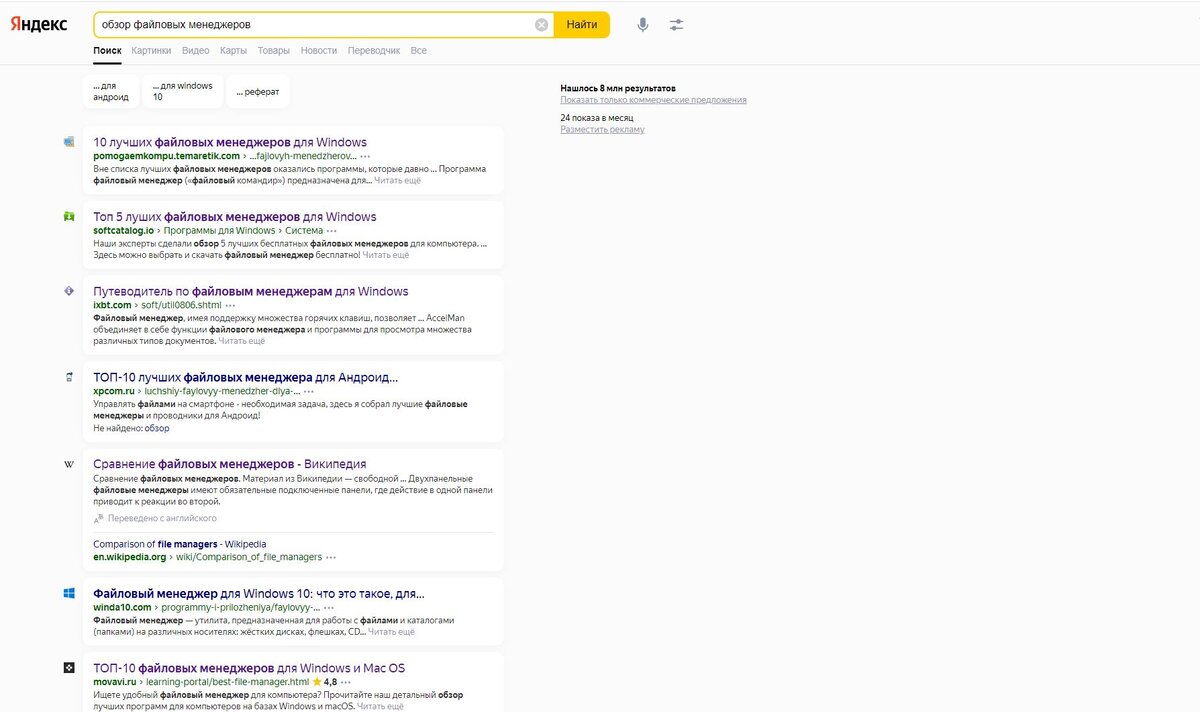Start voice search with the microphone icon
Image resolution: width=1200 pixels, height=712 pixels.
pyautogui.click(x=643, y=24)
